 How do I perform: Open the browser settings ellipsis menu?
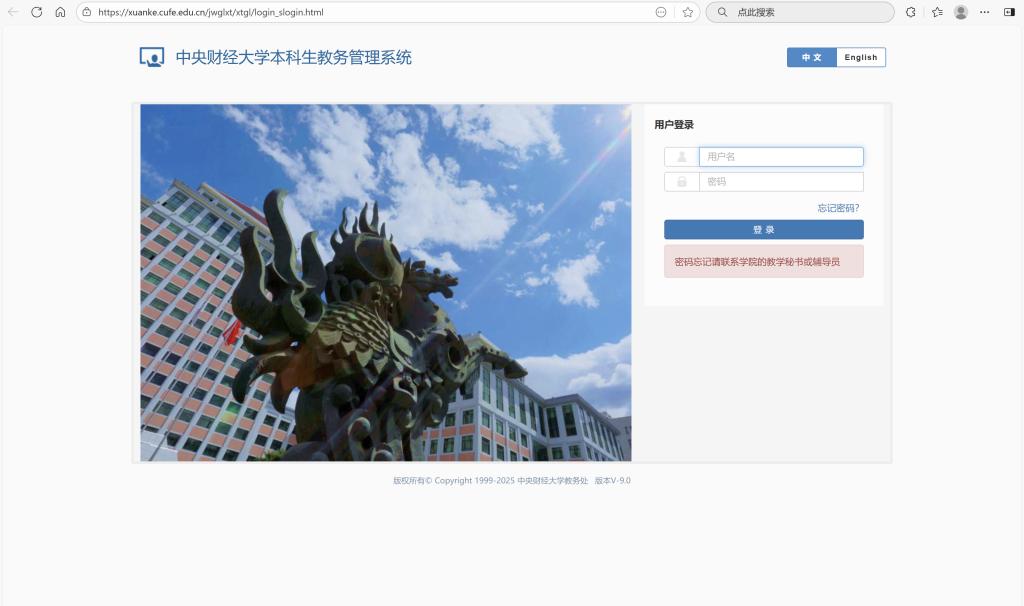[985, 12]
